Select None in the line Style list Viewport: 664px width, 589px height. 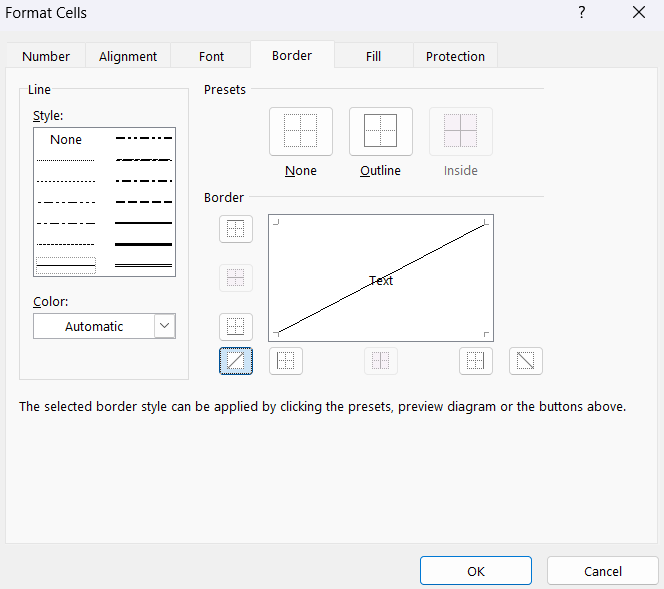[66, 140]
